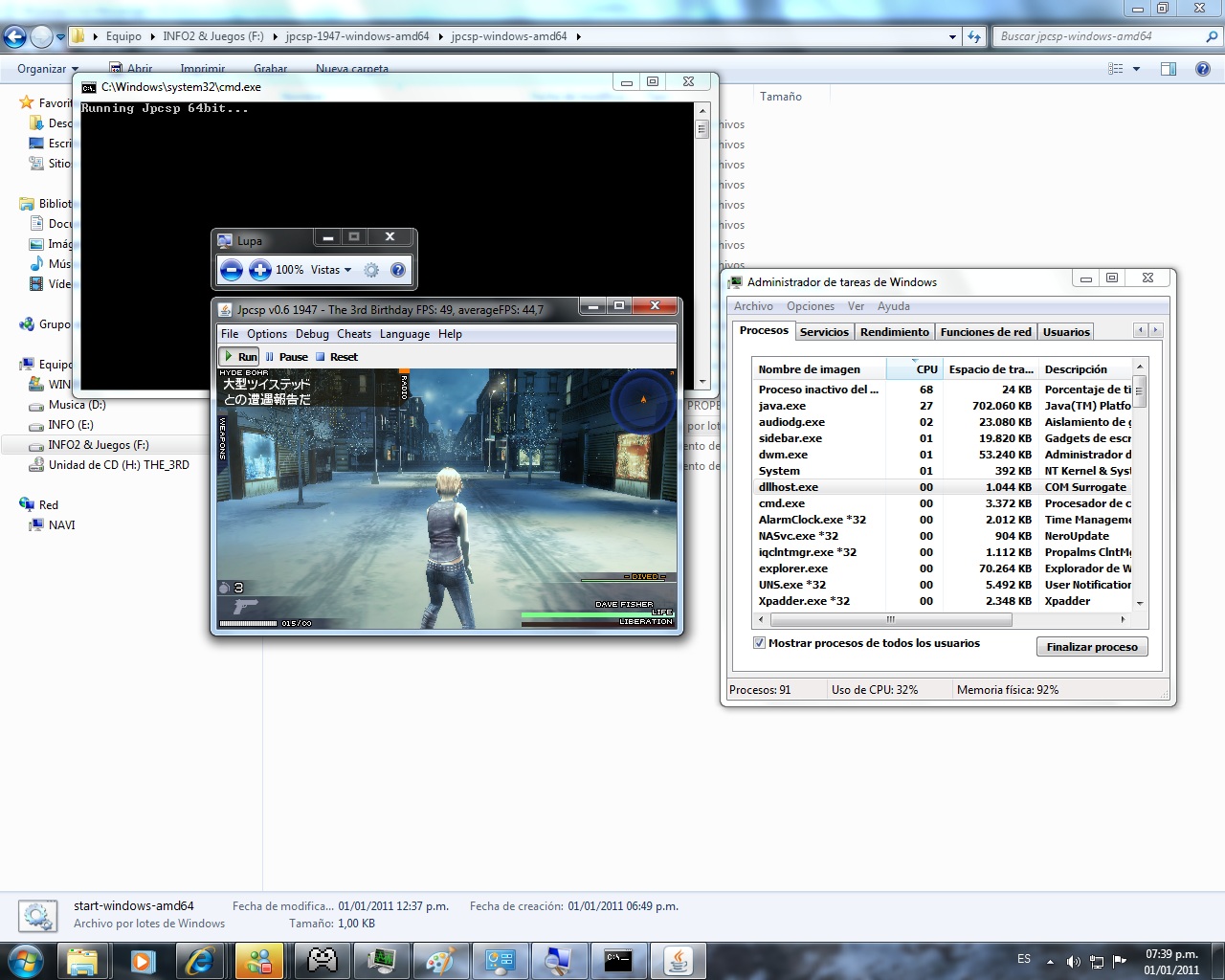Select NAVI network computer in sidebar

point(61,525)
